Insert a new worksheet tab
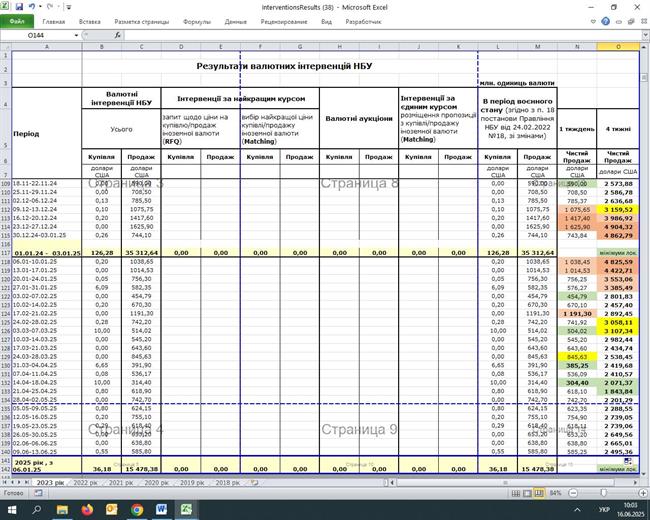 point(255,483)
